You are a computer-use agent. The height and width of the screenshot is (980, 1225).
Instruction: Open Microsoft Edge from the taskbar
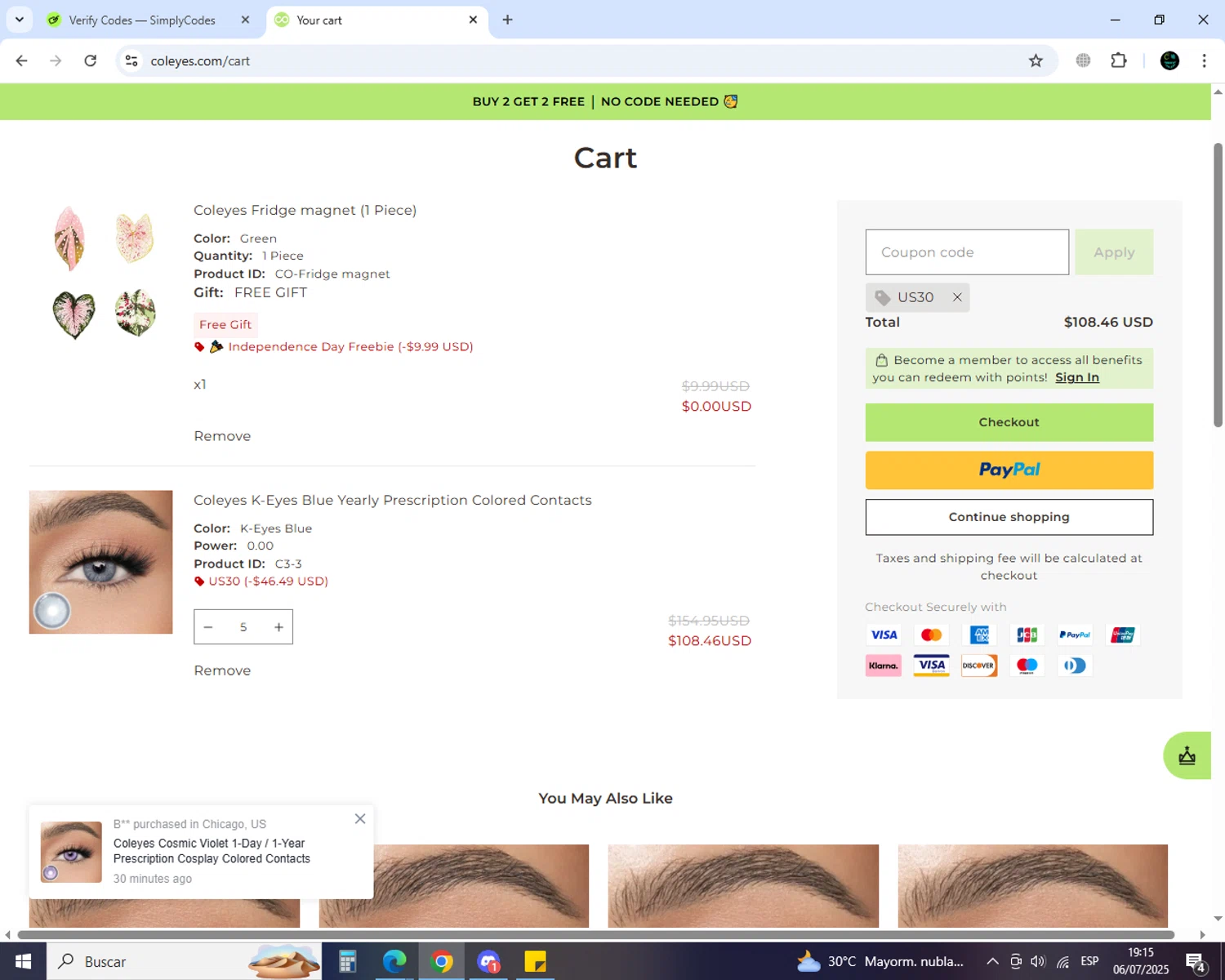click(x=394, y=961)
